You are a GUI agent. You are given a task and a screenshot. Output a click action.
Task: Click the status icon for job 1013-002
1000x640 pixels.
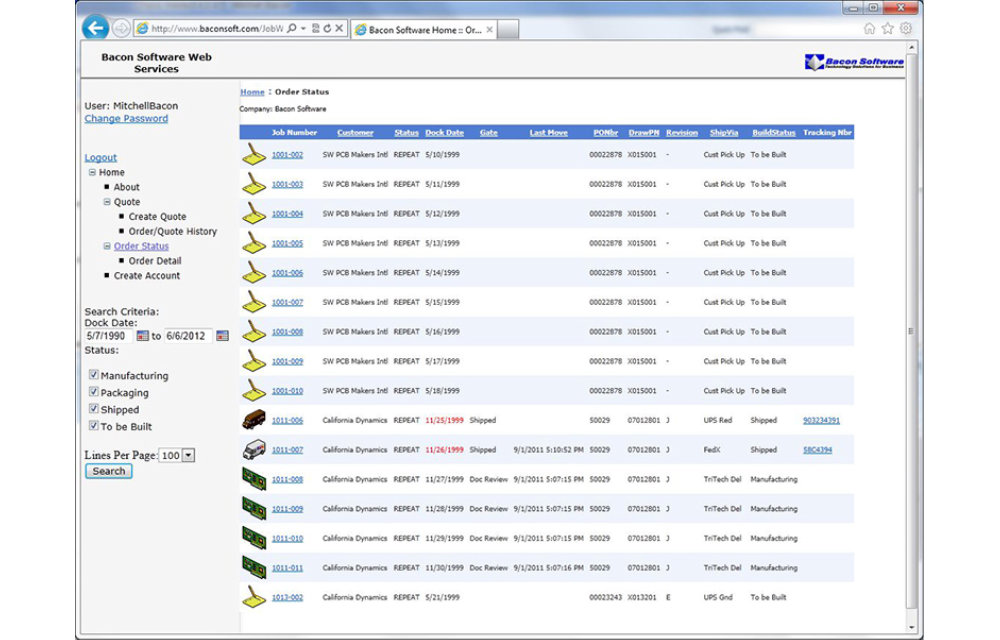(x=254, y=597)
